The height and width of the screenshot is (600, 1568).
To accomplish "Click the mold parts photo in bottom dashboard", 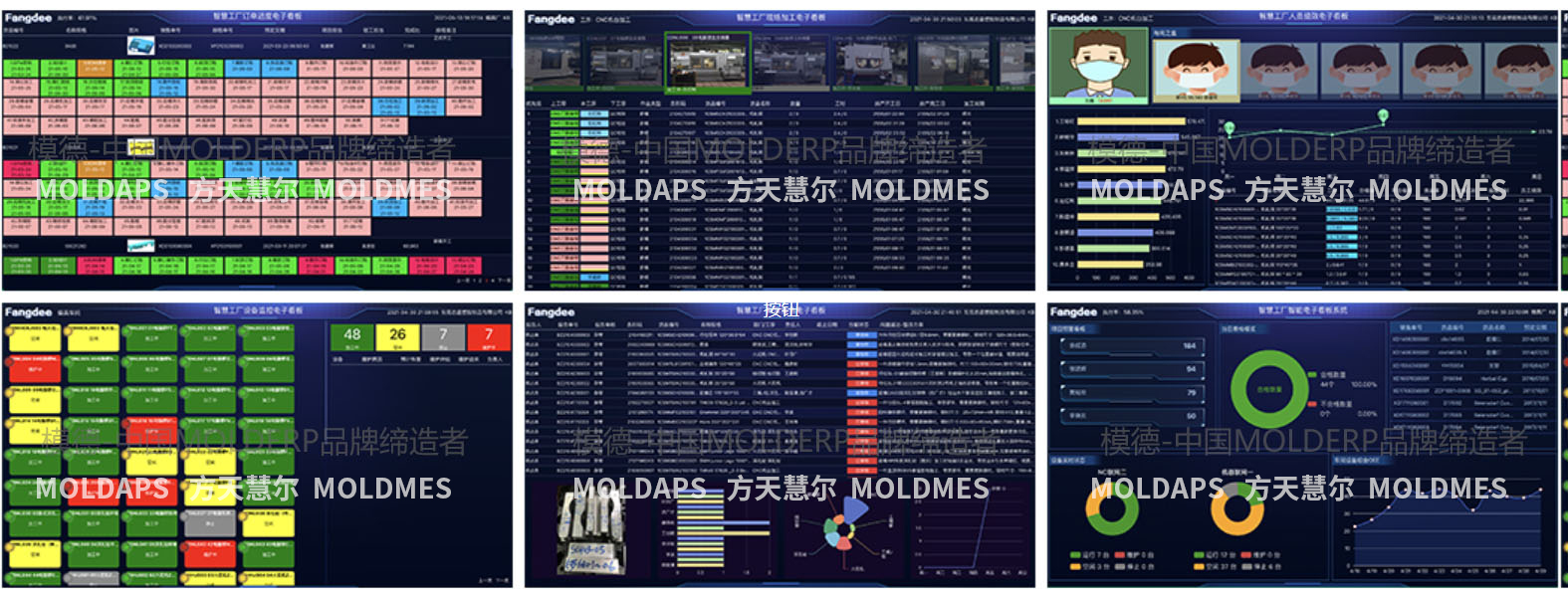I will pyautogui.click(x=587, y=532).
